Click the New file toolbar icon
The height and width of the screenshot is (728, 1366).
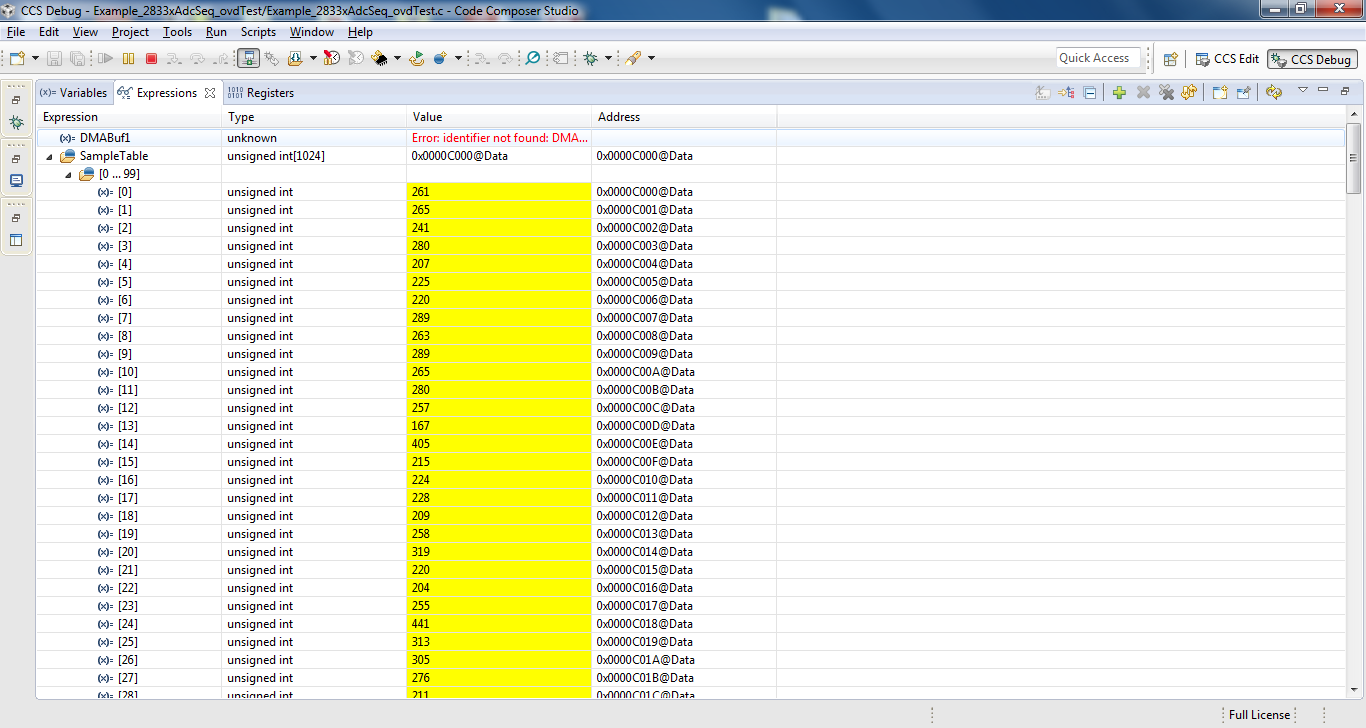point(17,59)
